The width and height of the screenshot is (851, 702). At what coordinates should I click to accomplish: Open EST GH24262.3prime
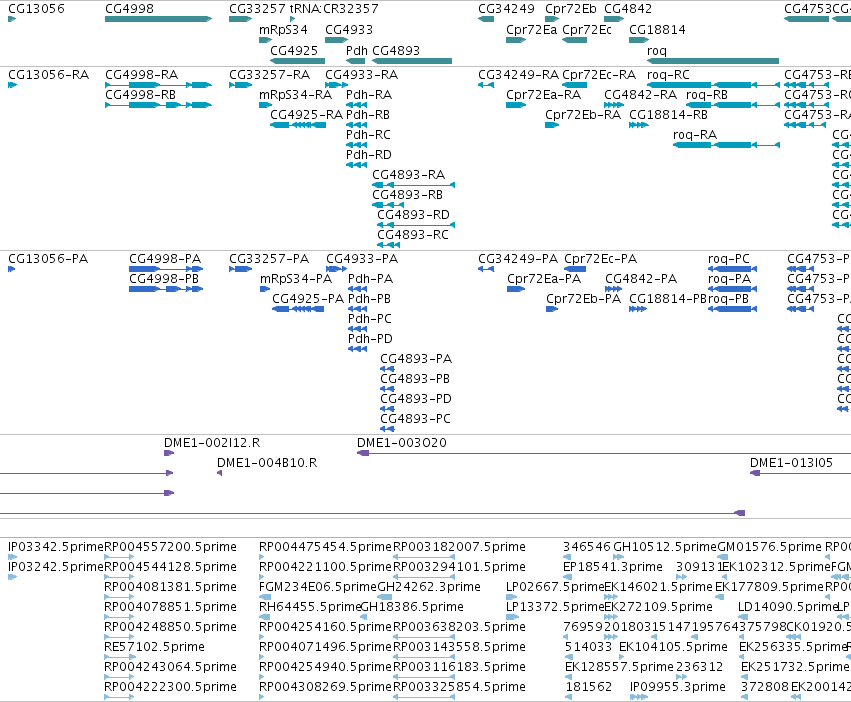click(x=429, y=587)
